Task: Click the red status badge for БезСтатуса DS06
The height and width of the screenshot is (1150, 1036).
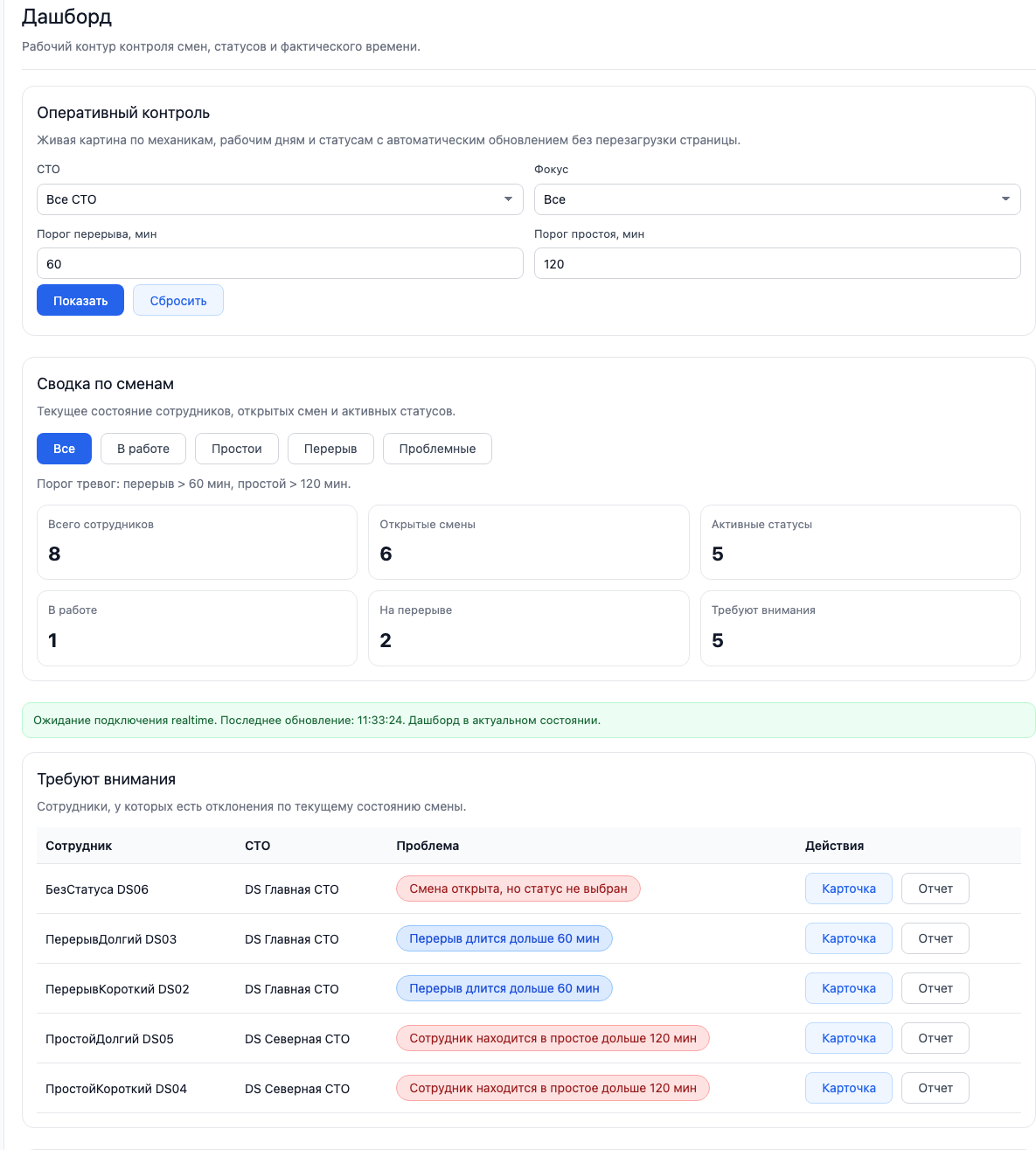Action: pos(518,889)
